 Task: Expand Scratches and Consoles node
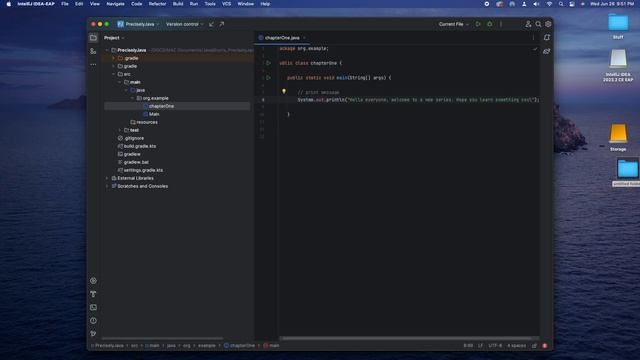(107, 186)
